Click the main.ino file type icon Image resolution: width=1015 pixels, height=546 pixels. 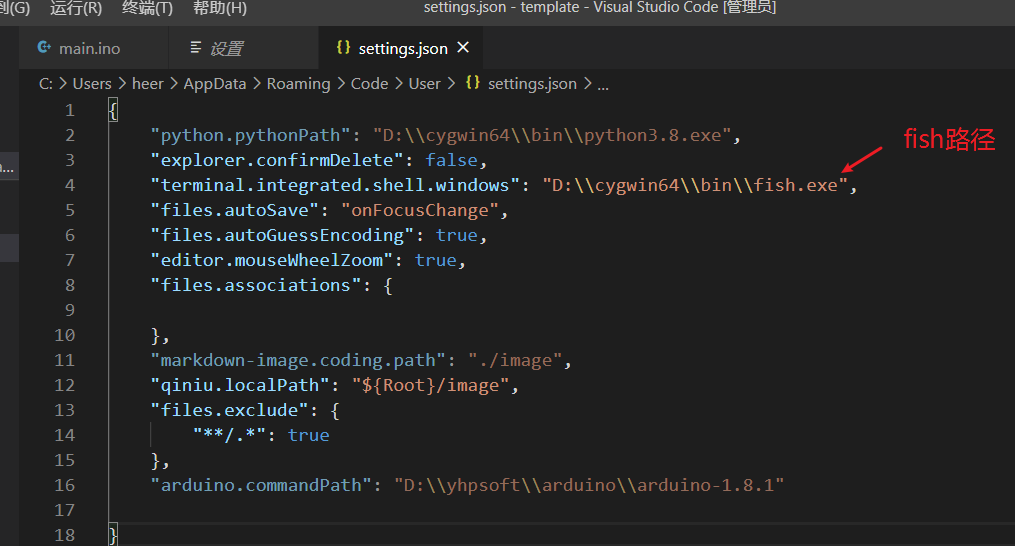[x=44, y=47]
